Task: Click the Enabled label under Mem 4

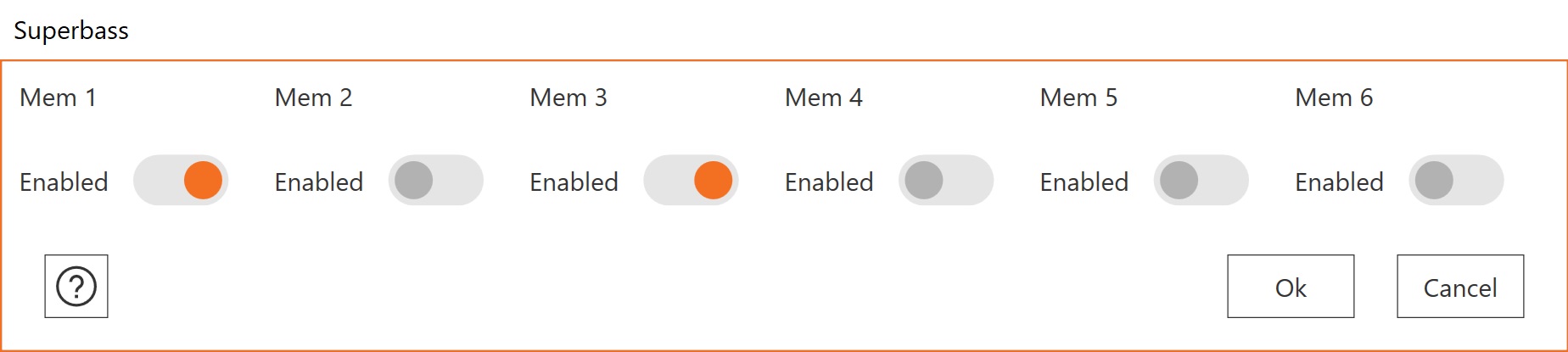Action: (829, 182)
